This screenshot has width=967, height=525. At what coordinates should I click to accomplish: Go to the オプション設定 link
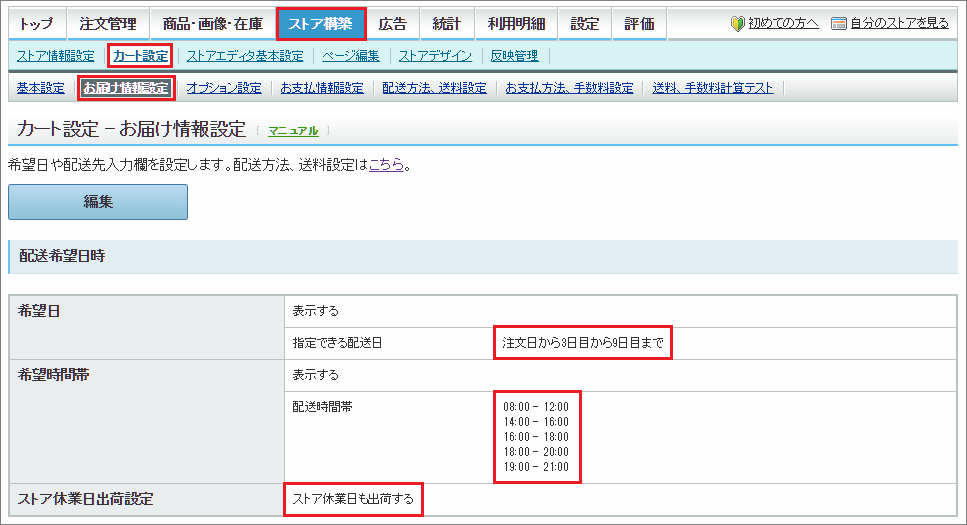click(x=224, y=88)
